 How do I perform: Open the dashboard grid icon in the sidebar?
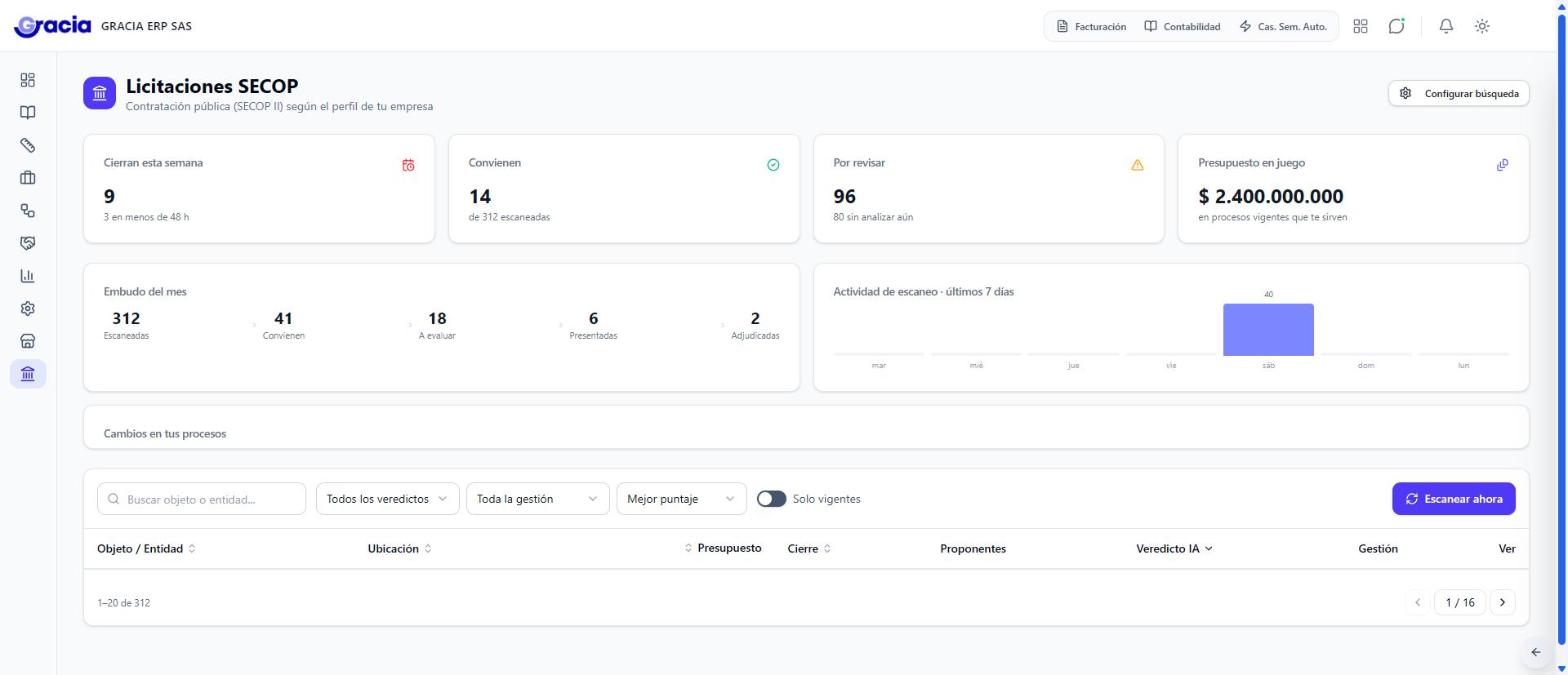[28, 80]
